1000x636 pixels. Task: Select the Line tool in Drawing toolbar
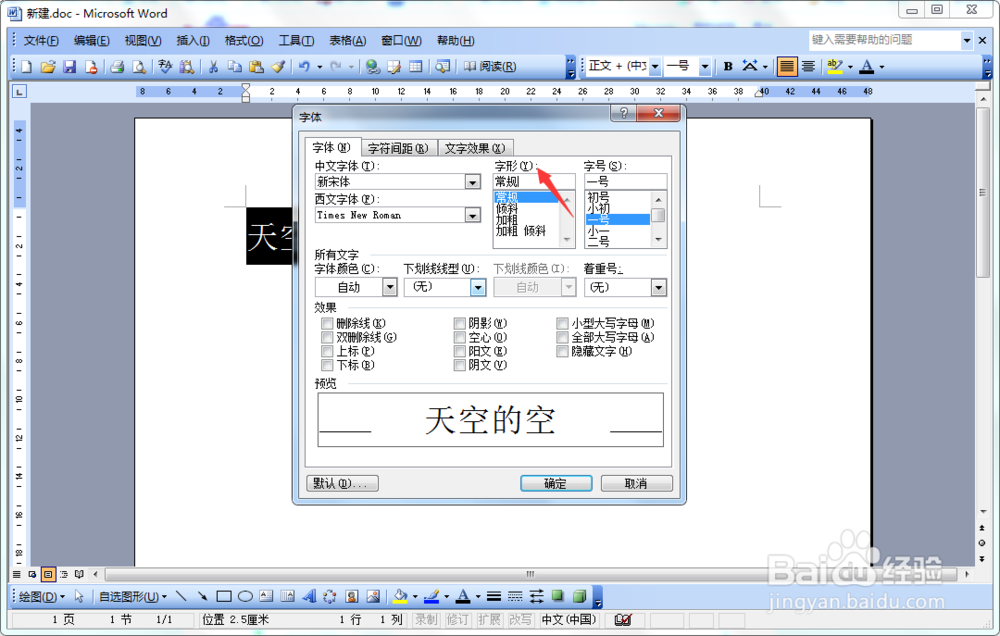[181, 596]
